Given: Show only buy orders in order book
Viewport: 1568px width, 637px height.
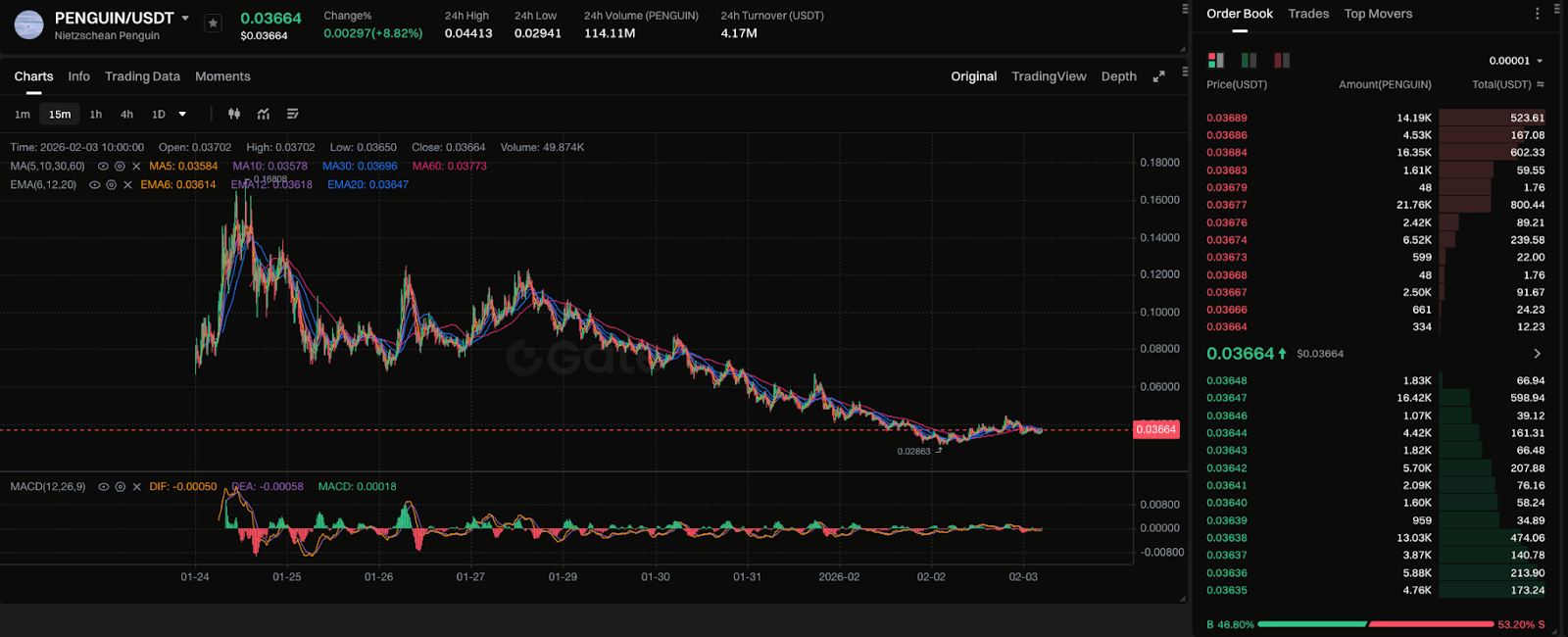Looking at the screenshot, I should point(1249,61).
